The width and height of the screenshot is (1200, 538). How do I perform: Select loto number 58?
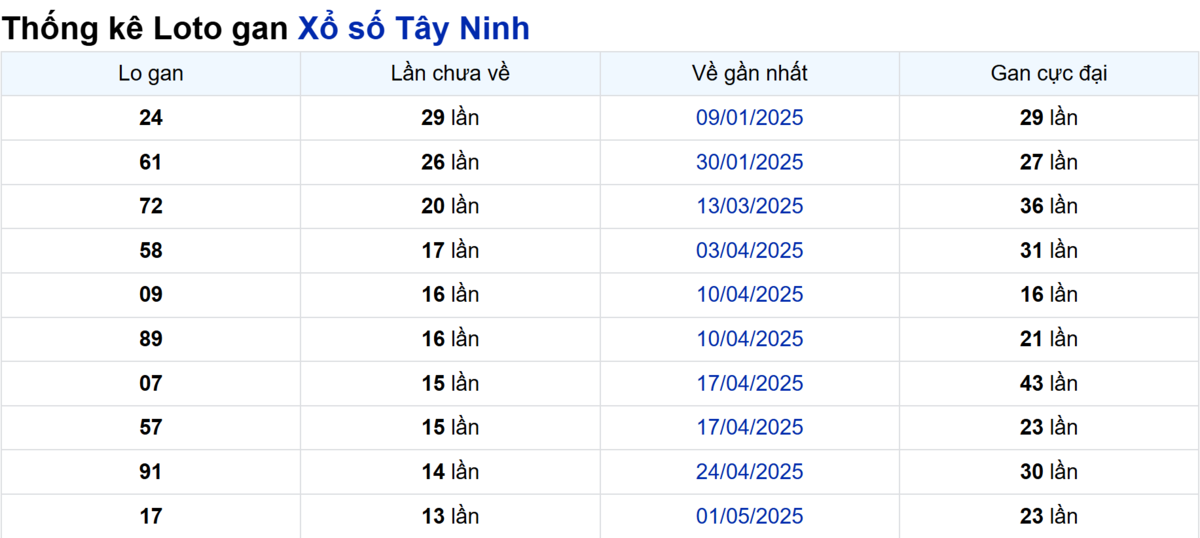[151, 250]
